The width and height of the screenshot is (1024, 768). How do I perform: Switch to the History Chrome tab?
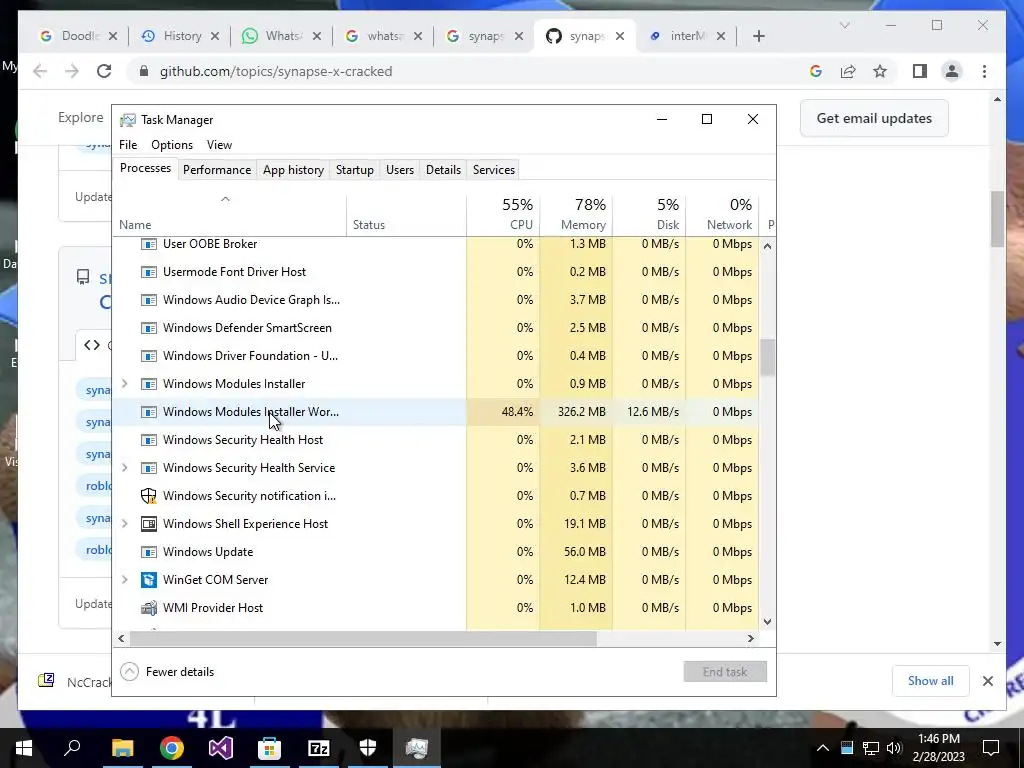[180, 36]
